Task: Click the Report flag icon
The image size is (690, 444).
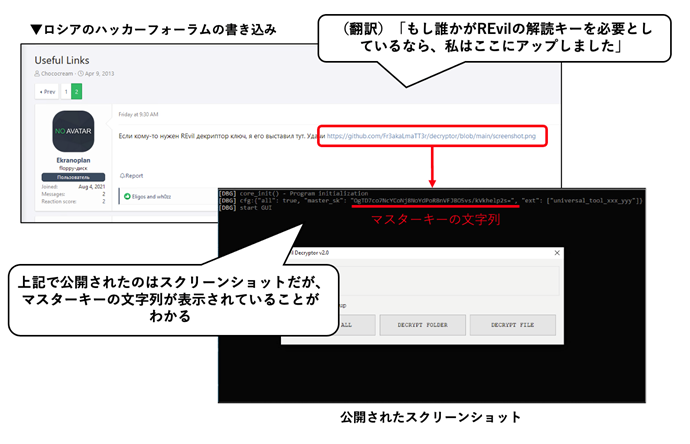Action: tap(122, 175)
